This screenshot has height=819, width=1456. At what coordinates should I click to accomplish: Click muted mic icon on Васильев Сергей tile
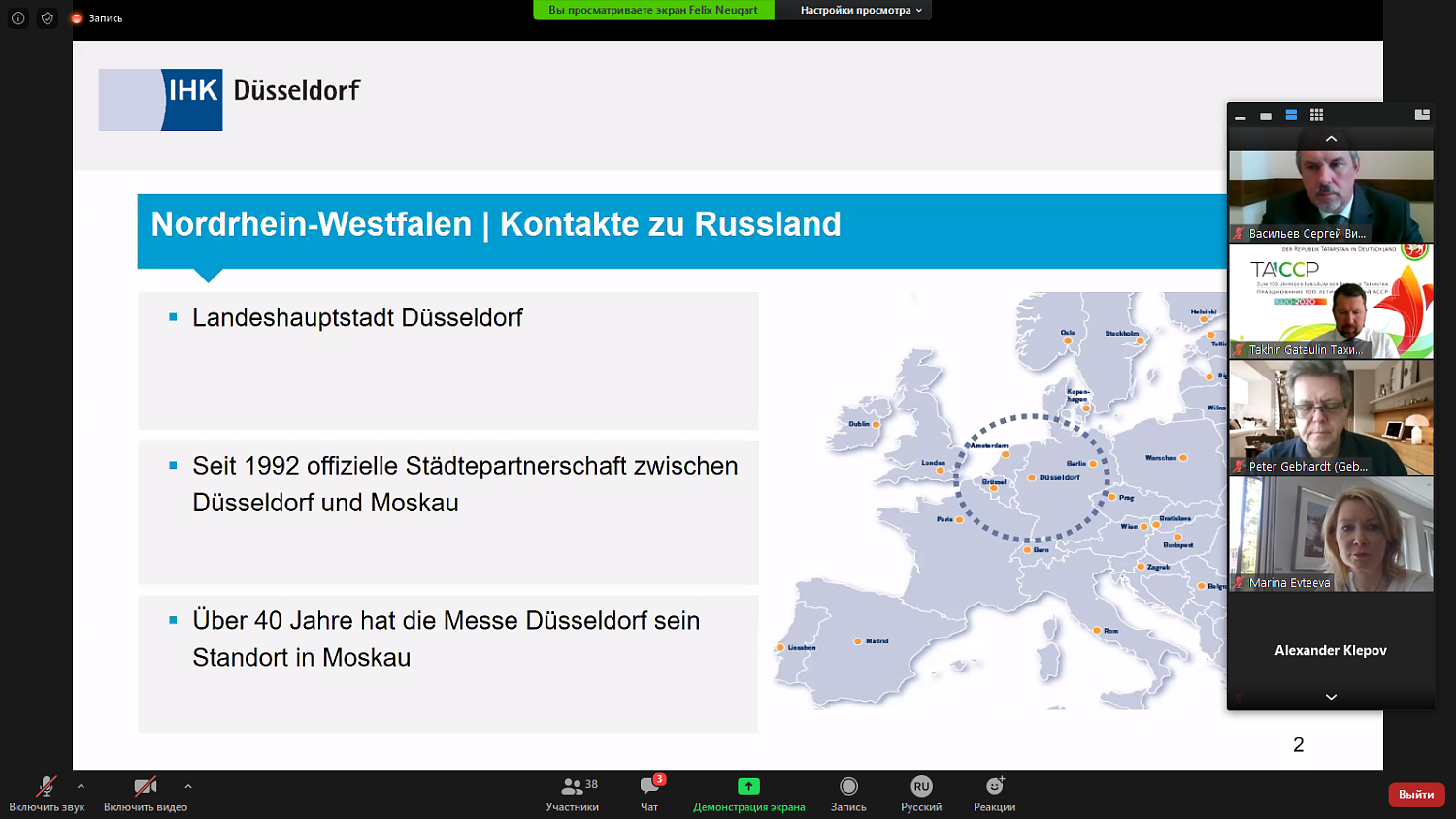[x=1239, y=233]
